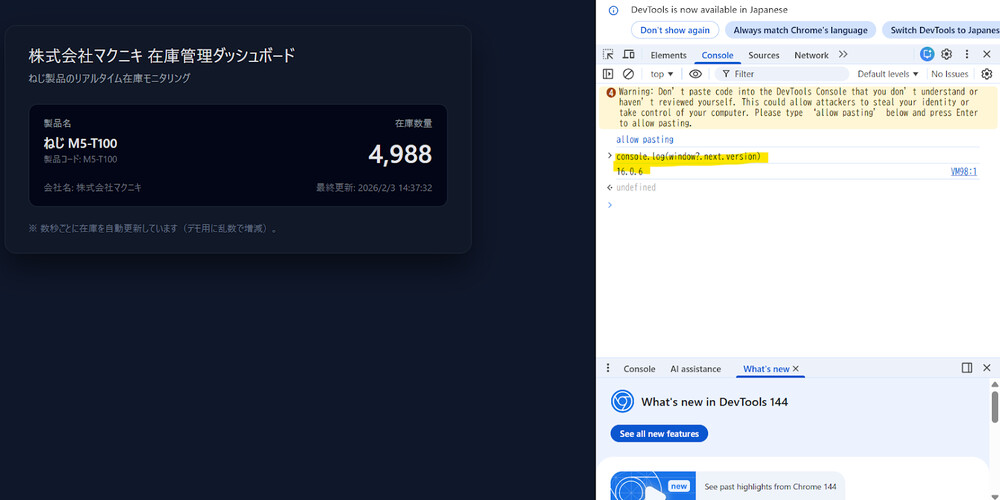1000x500 pixels.
Task: Click the warning count badge icon
Action: click(x=611, y=92)
